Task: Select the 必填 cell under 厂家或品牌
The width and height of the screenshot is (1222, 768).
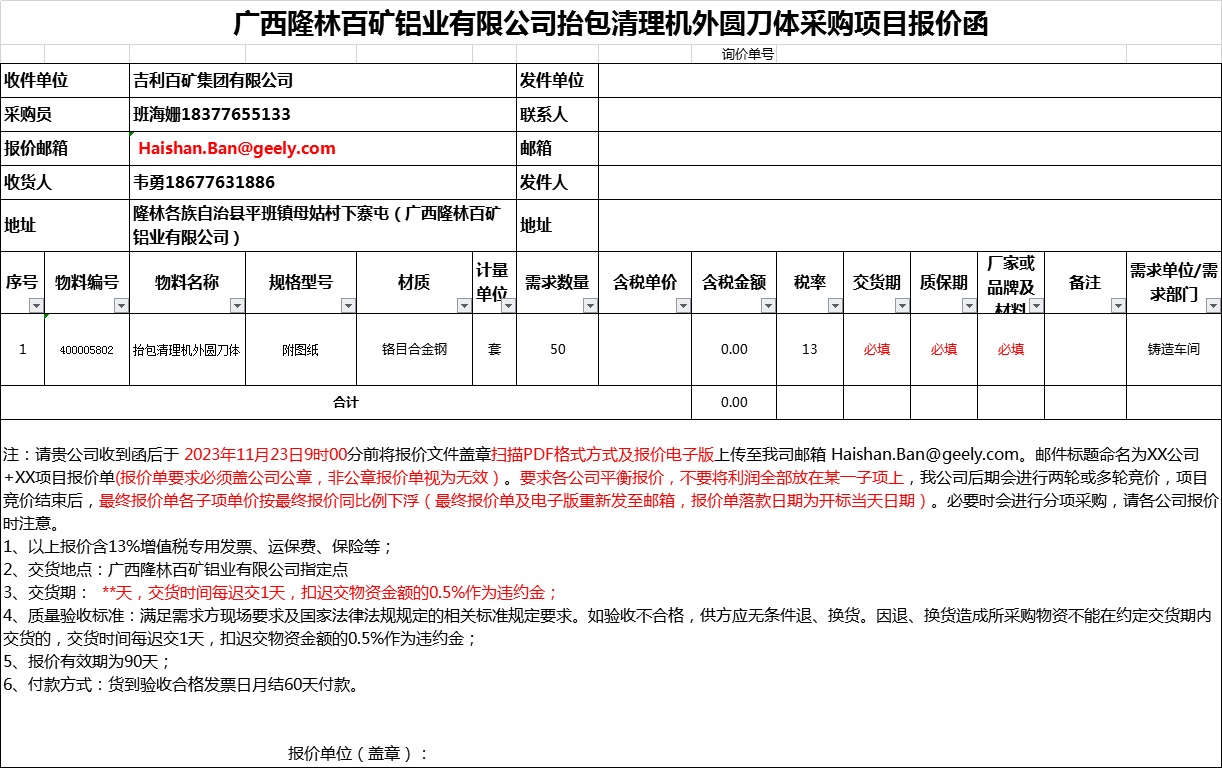Action: [1011, 349]
